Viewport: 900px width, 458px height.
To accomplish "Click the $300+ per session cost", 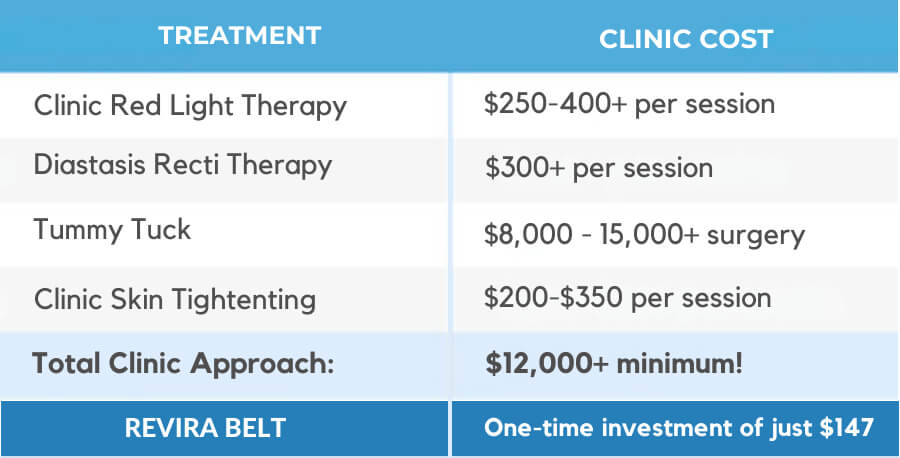I will coord(598,167).
